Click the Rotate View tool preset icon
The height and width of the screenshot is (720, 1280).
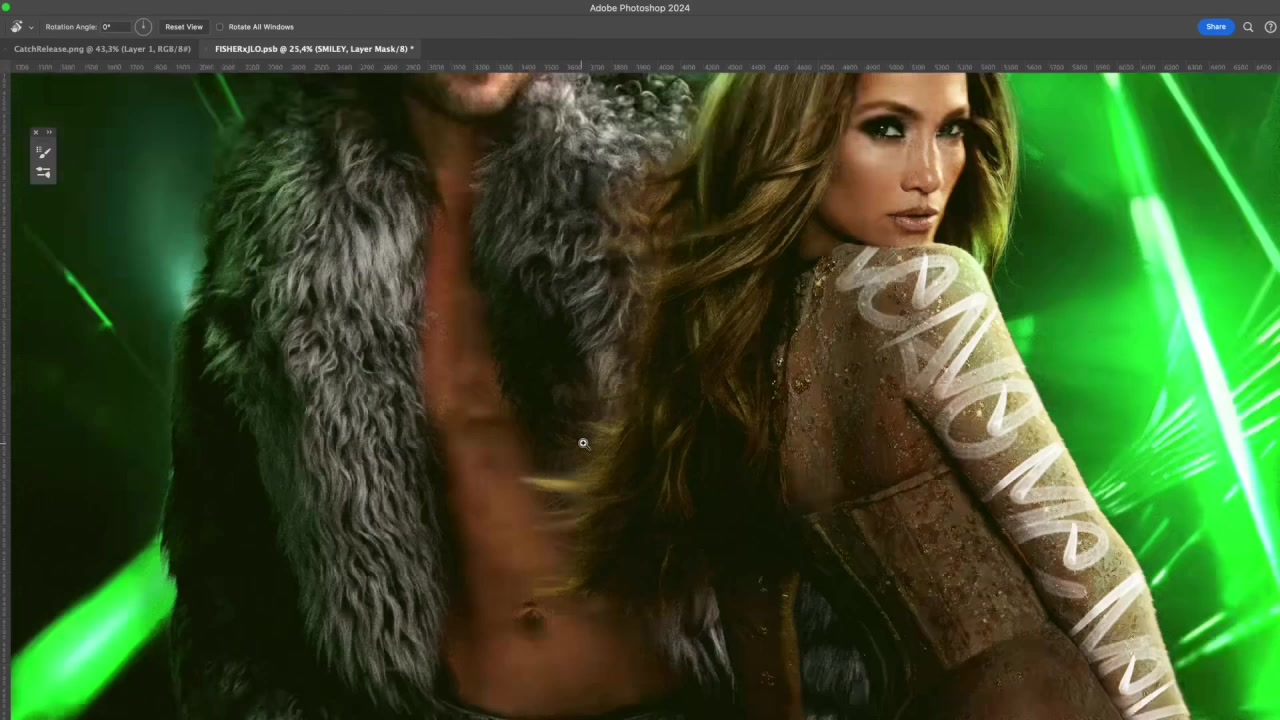(x=16, y=27)
